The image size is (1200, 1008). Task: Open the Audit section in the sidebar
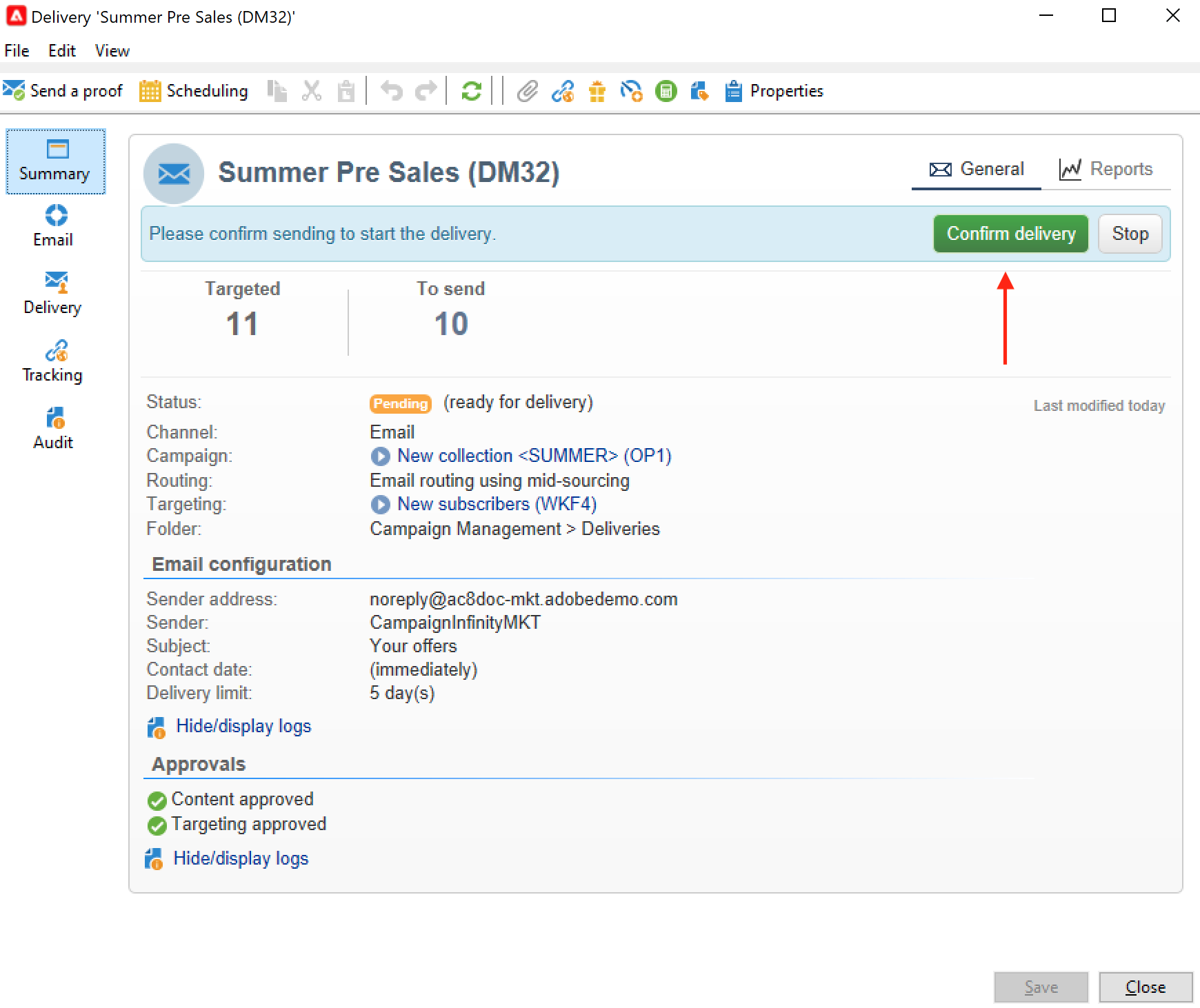(53, 429)
